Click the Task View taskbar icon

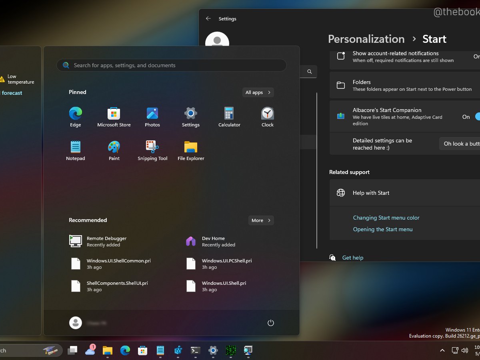point(72,350)
